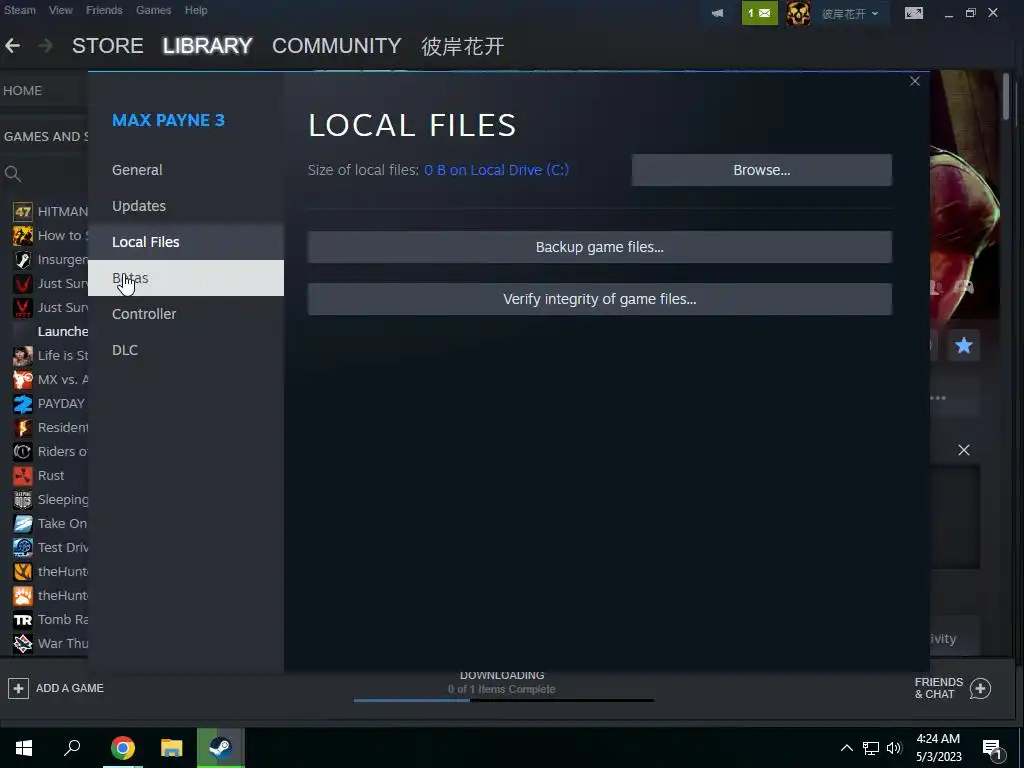Open the Friends menu
The image size is (1024, 768).
click(104, 10)
